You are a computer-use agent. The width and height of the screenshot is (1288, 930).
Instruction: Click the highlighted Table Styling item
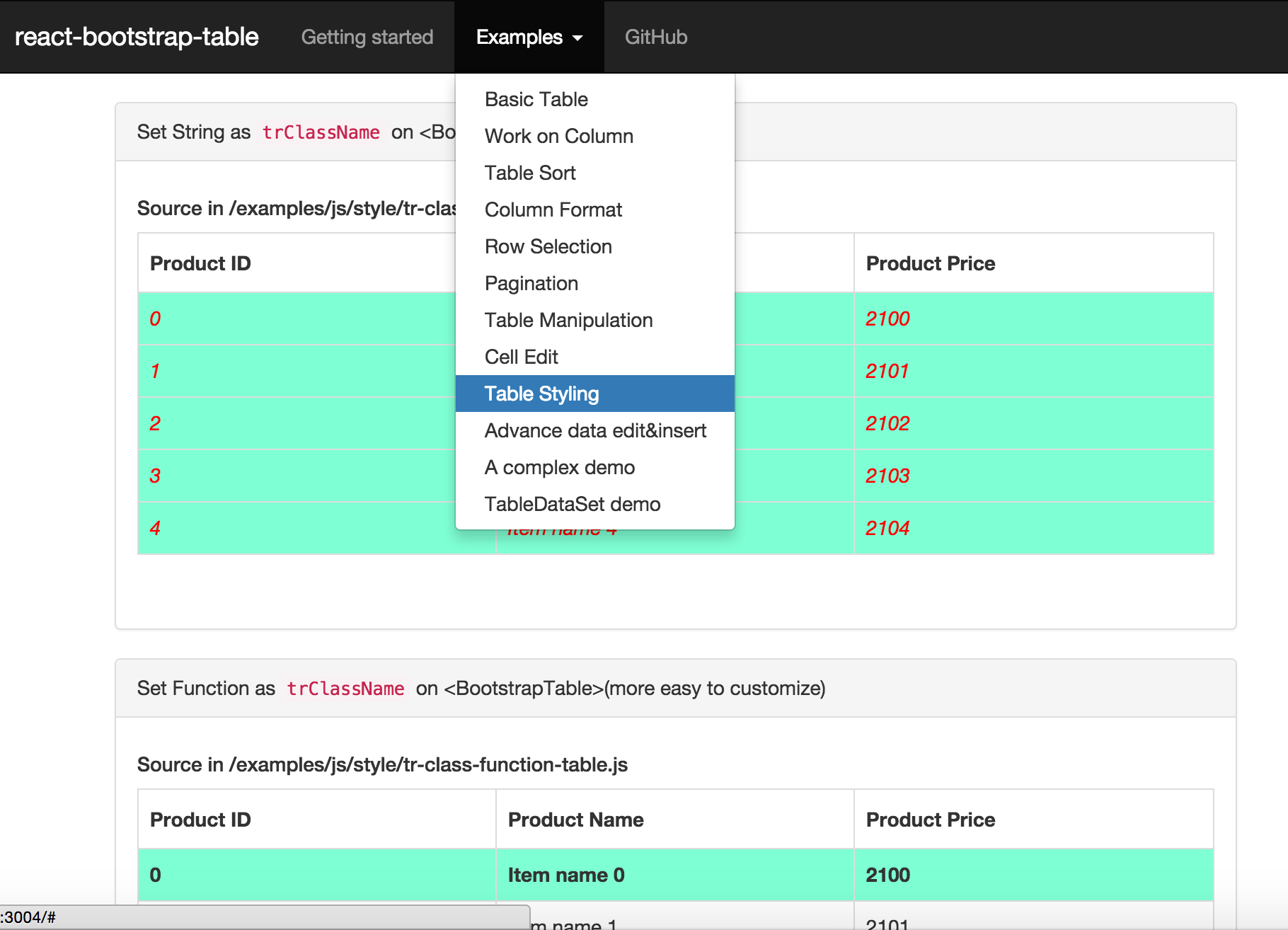541,394
